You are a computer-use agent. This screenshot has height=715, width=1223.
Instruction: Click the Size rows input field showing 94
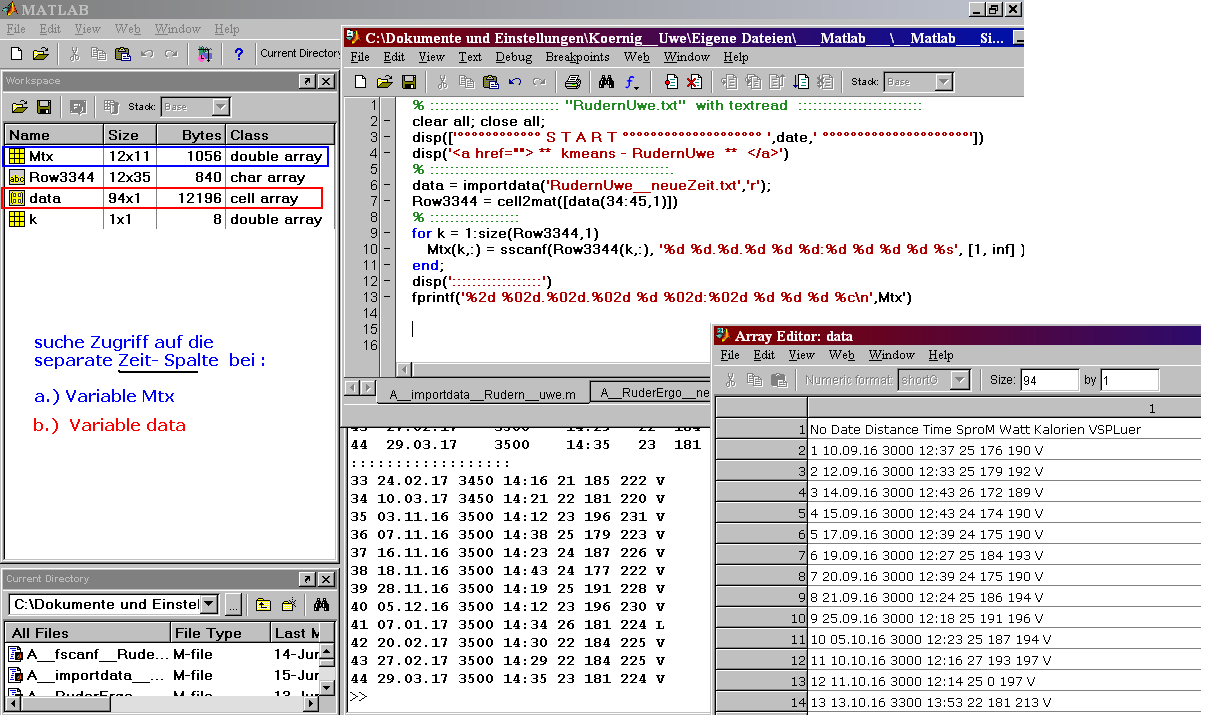pos(1048,380)
